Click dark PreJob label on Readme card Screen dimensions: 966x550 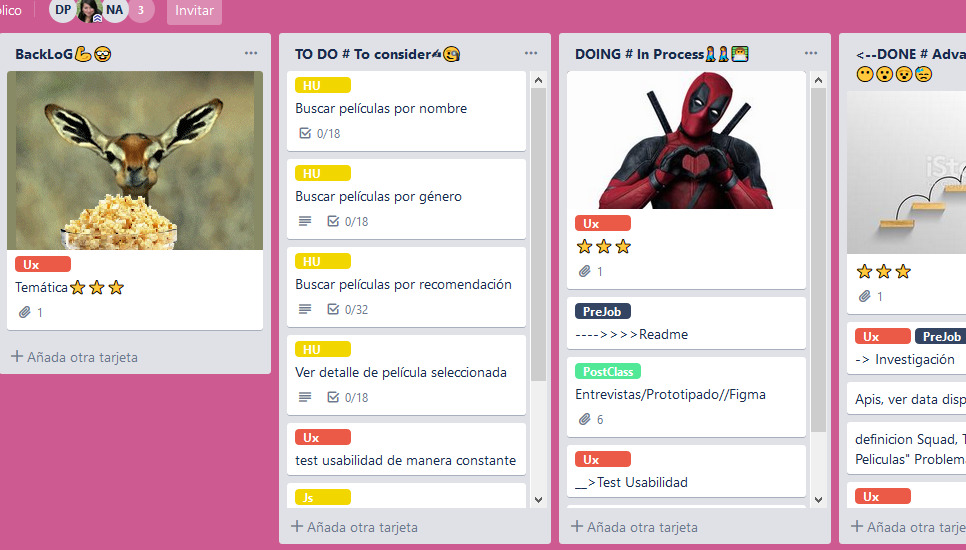pyautogui.click(x=603, y=311)
